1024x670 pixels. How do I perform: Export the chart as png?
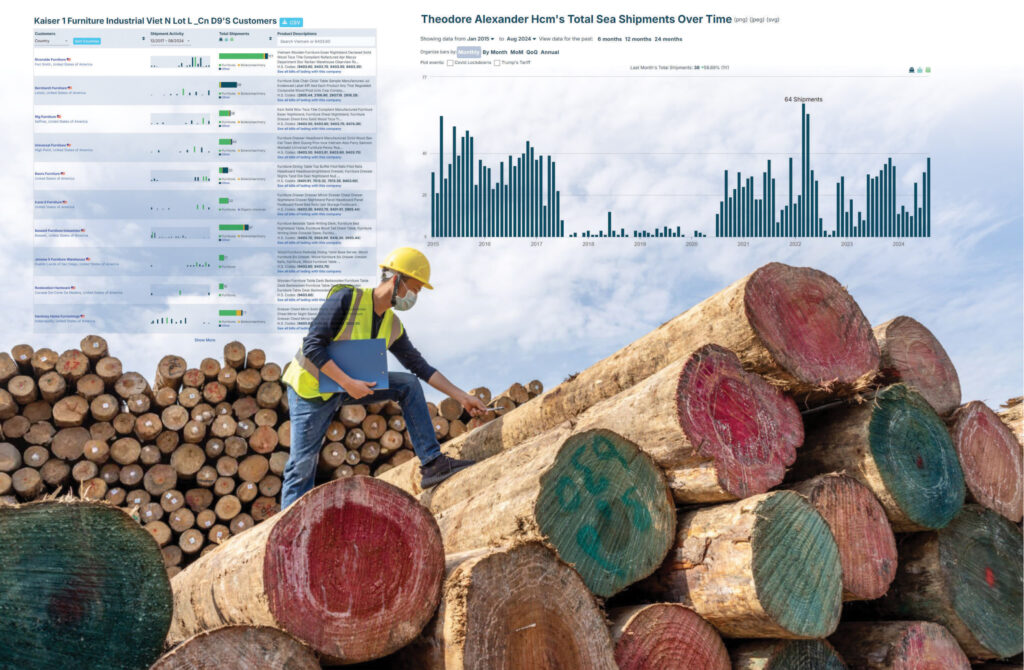pos(741,20)
